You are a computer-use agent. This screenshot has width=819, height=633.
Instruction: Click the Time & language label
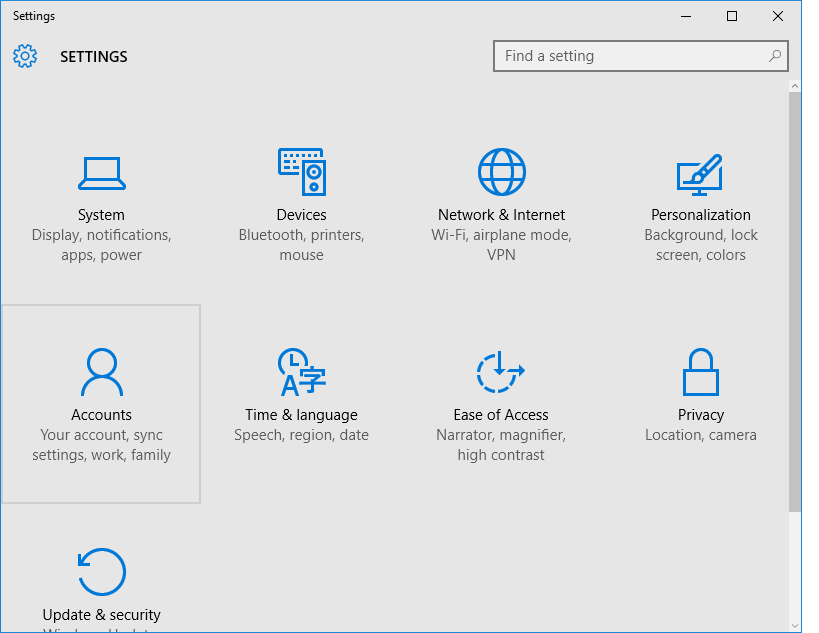(301, 415)
